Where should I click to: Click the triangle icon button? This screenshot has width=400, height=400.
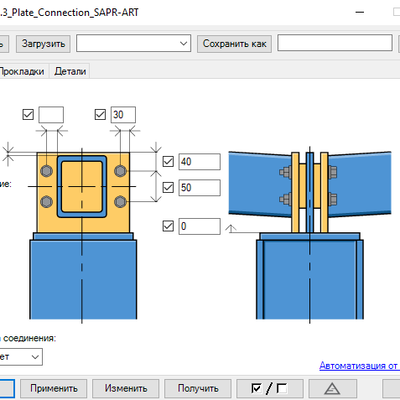coord(332,388)
